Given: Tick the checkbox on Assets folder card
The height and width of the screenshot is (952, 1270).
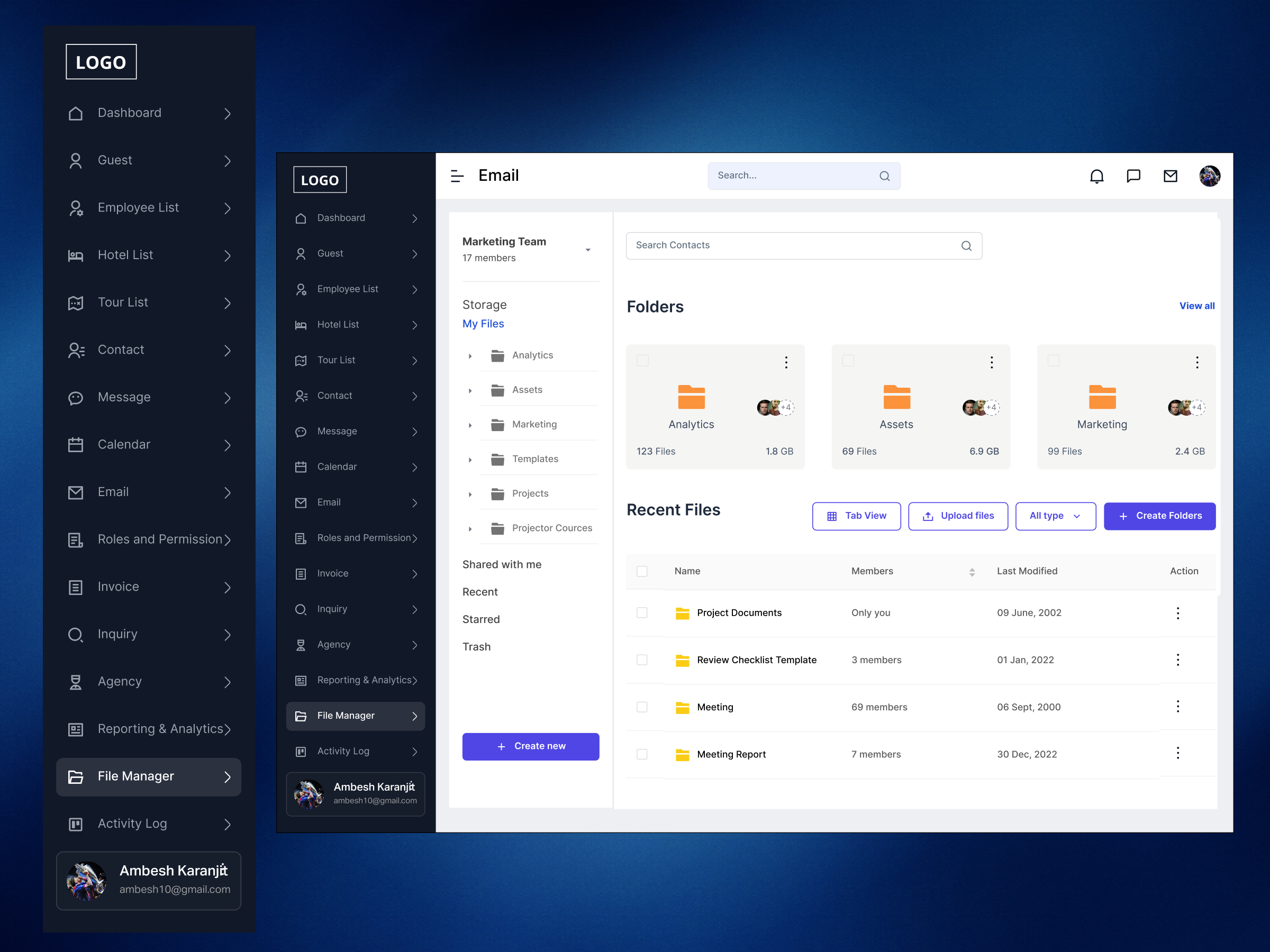Looking at the screenshot, I should (x=848, y=360).
